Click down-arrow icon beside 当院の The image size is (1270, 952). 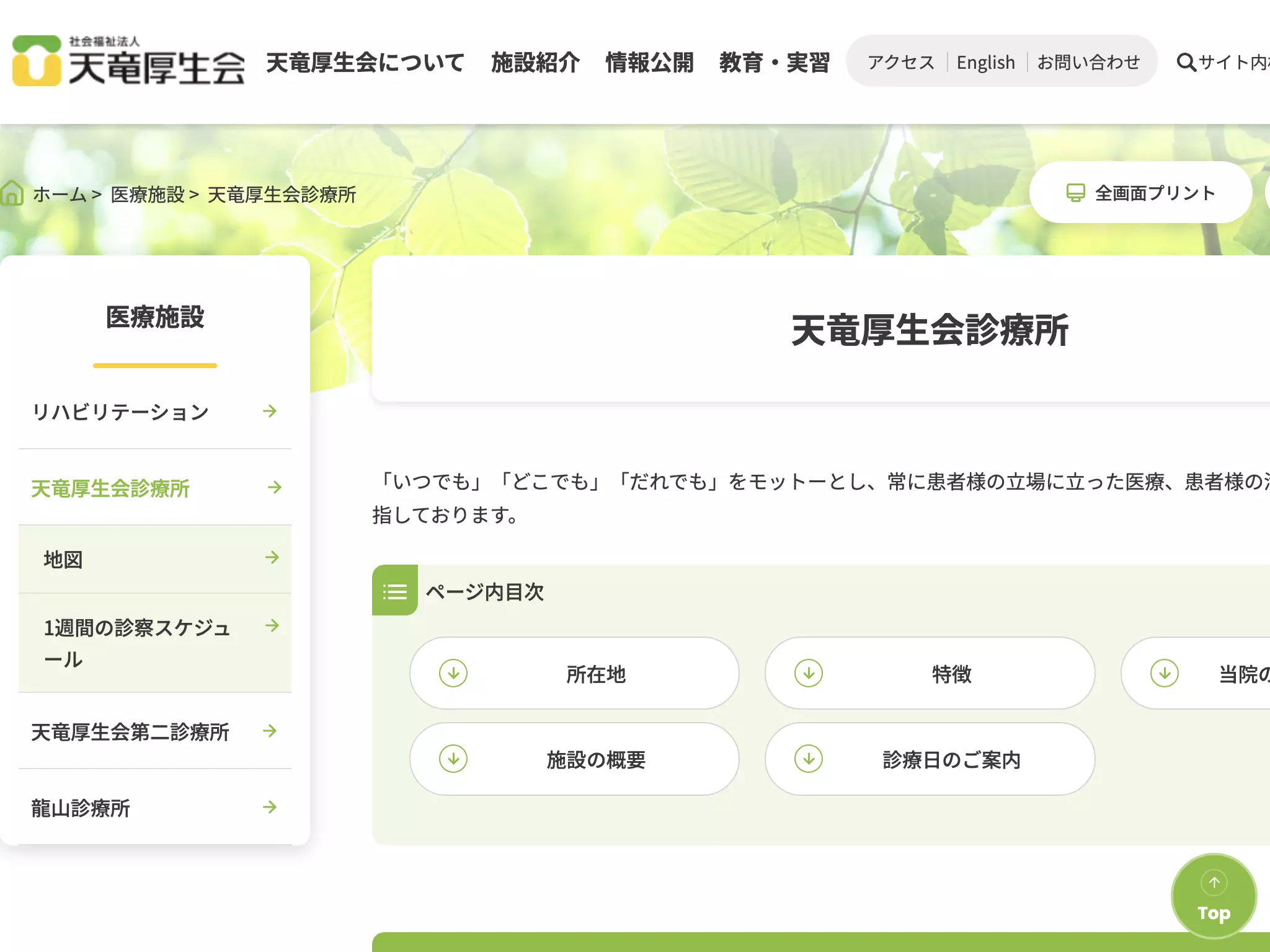pyautogui.click(x=1165, y=673)
